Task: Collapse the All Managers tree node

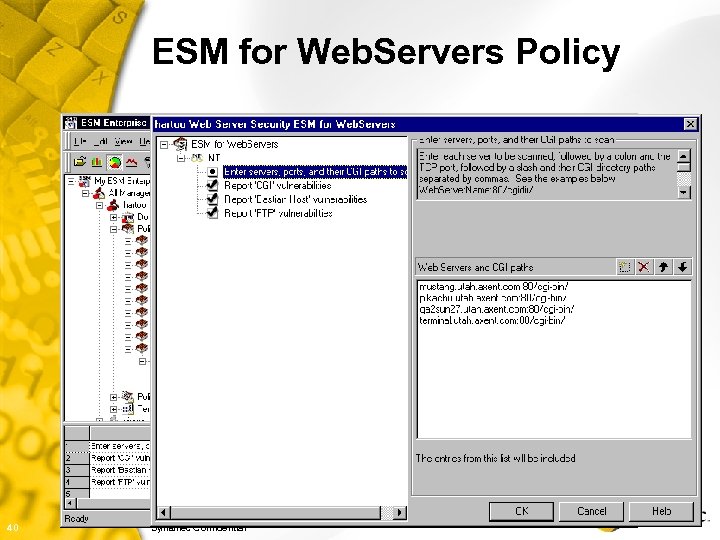Action: [x=85, y=193]
